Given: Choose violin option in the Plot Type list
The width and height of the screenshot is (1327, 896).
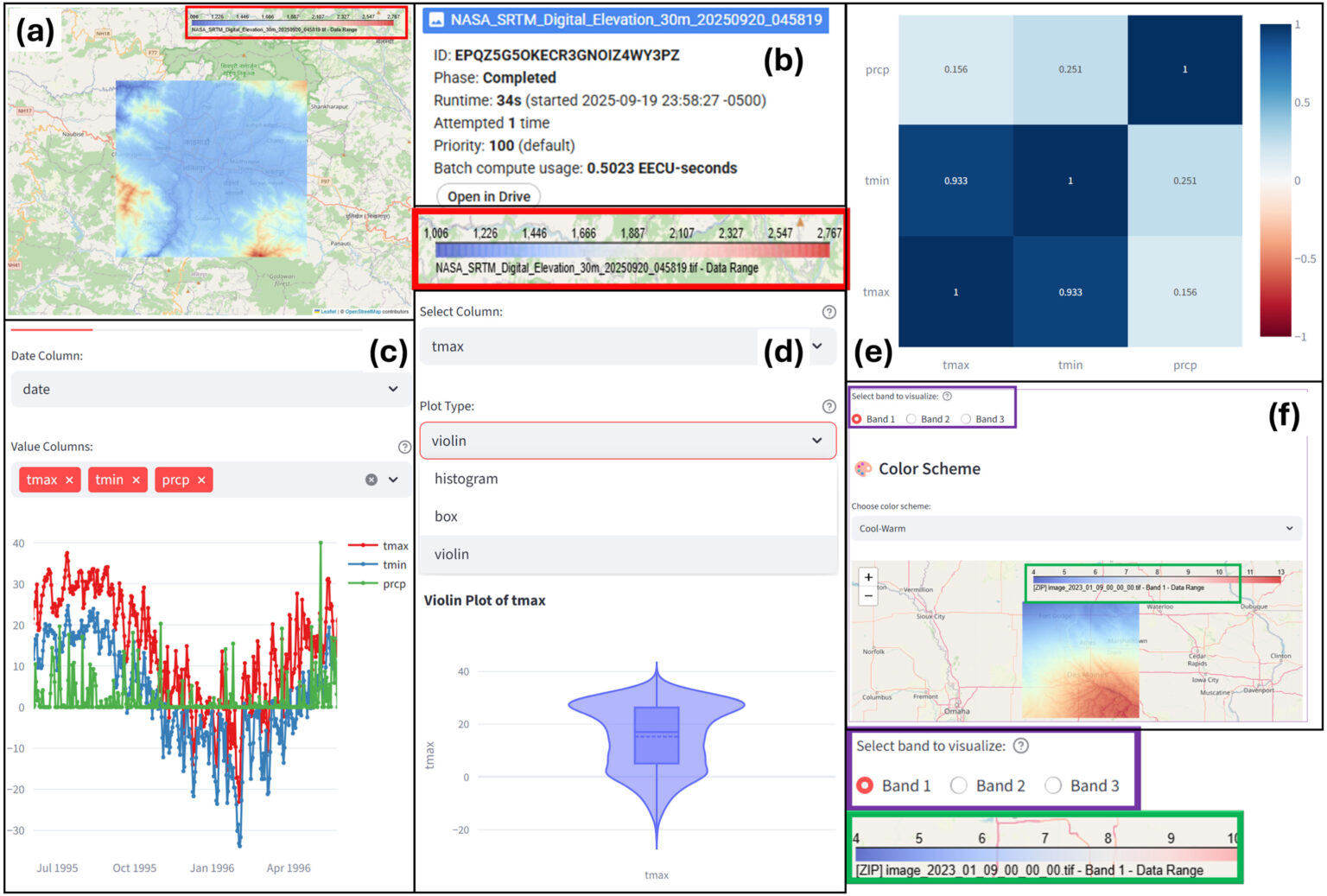Looking at the screenshot, I should point(627,555).
